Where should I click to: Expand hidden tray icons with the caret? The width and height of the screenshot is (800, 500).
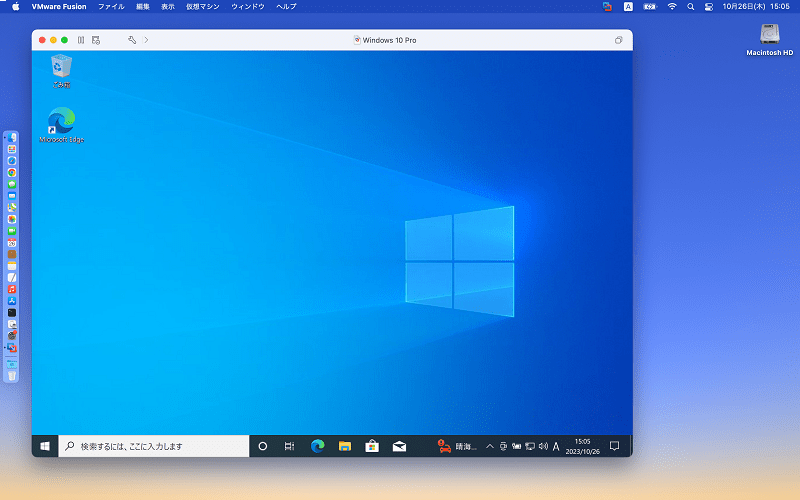490,446
